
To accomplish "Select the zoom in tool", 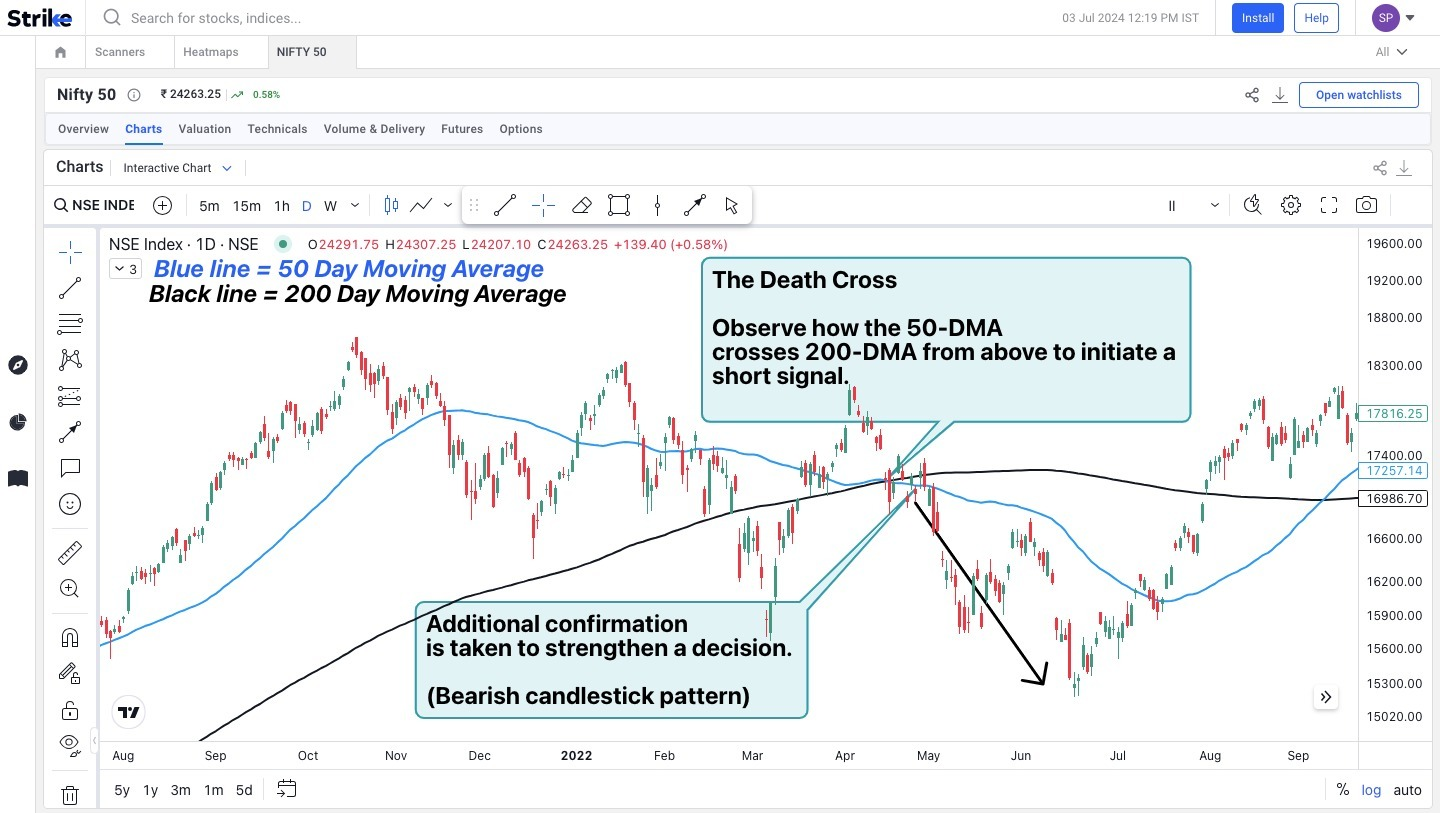I will [70, 588].
